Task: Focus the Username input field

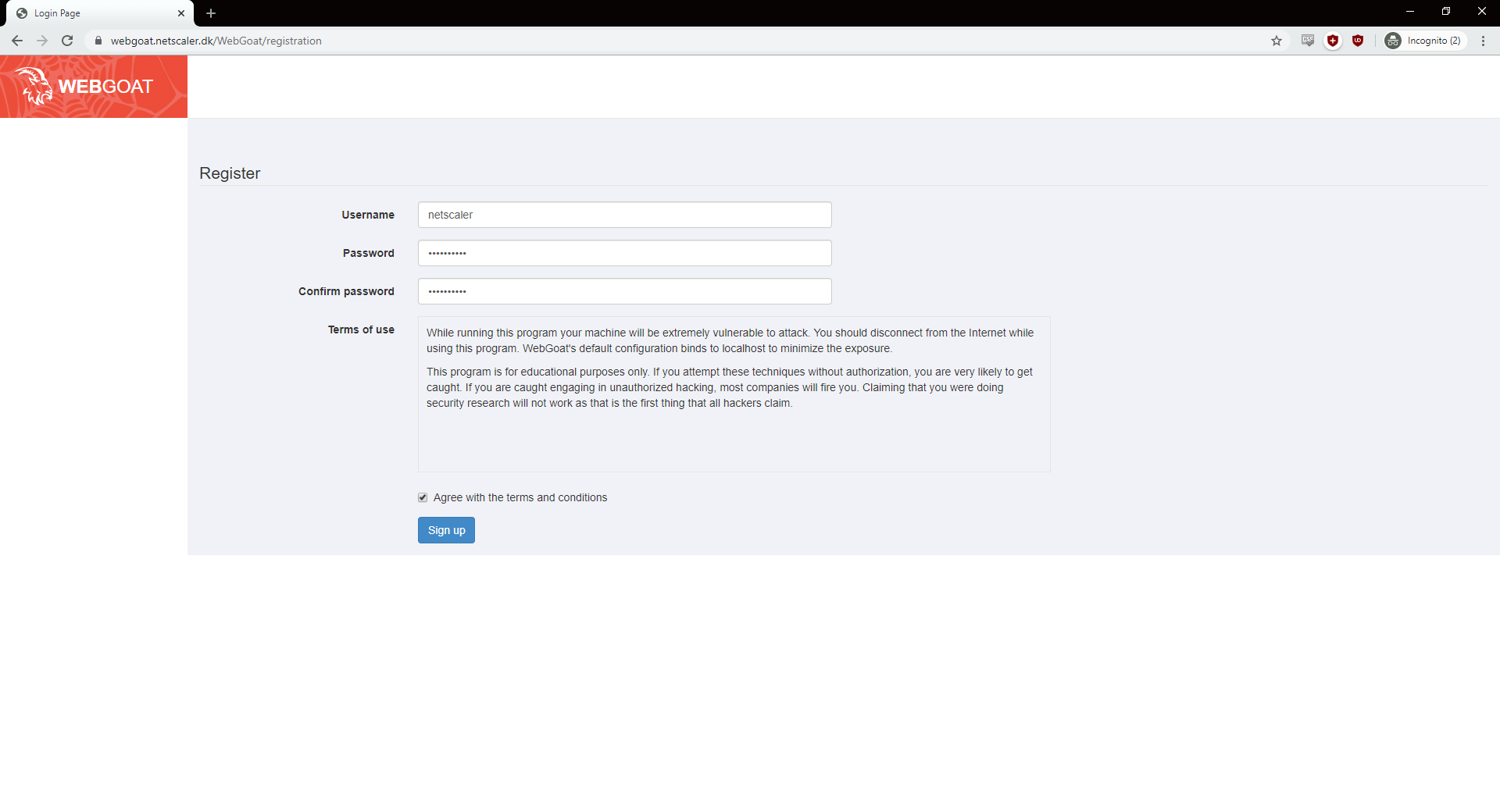Action: tap(624, 215)
